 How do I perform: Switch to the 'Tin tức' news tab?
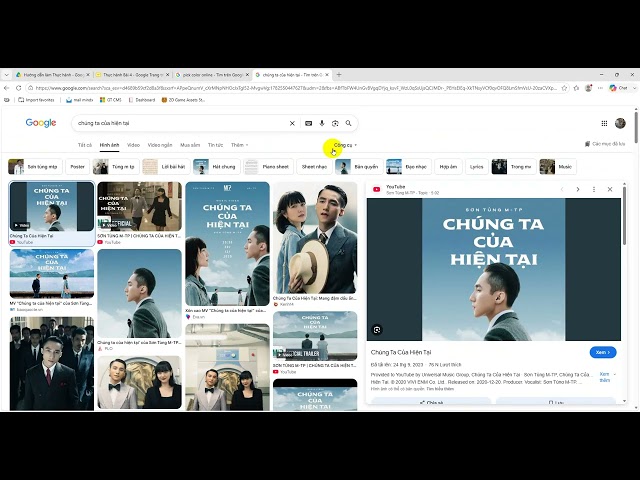[x=216, y=145]
